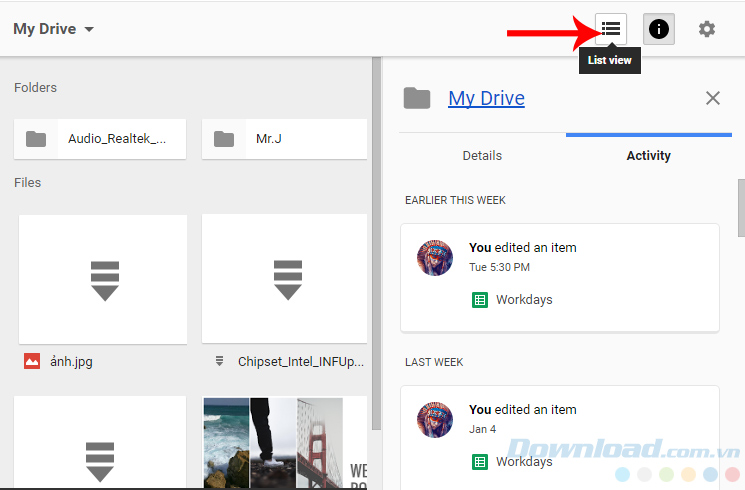Click the LAST WEEK heading

pos(434,362)
